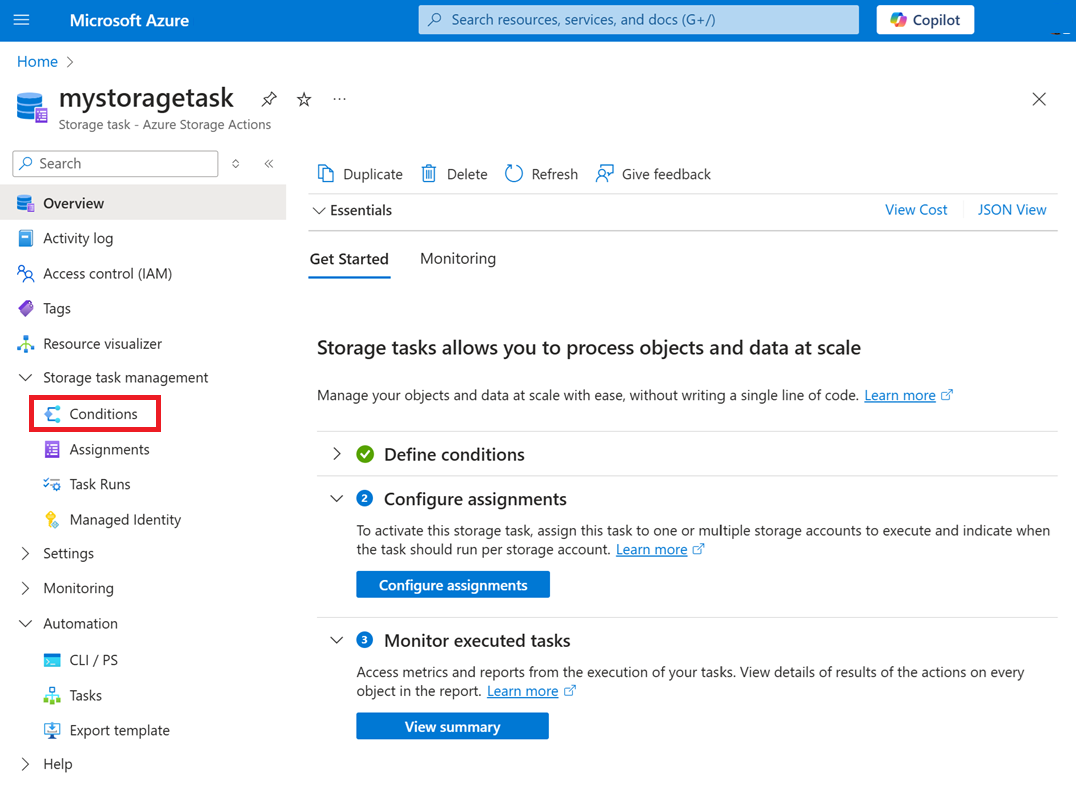Expand the Define conditions step
Viewport: 1076px width, 785px height.
[336, 454]
